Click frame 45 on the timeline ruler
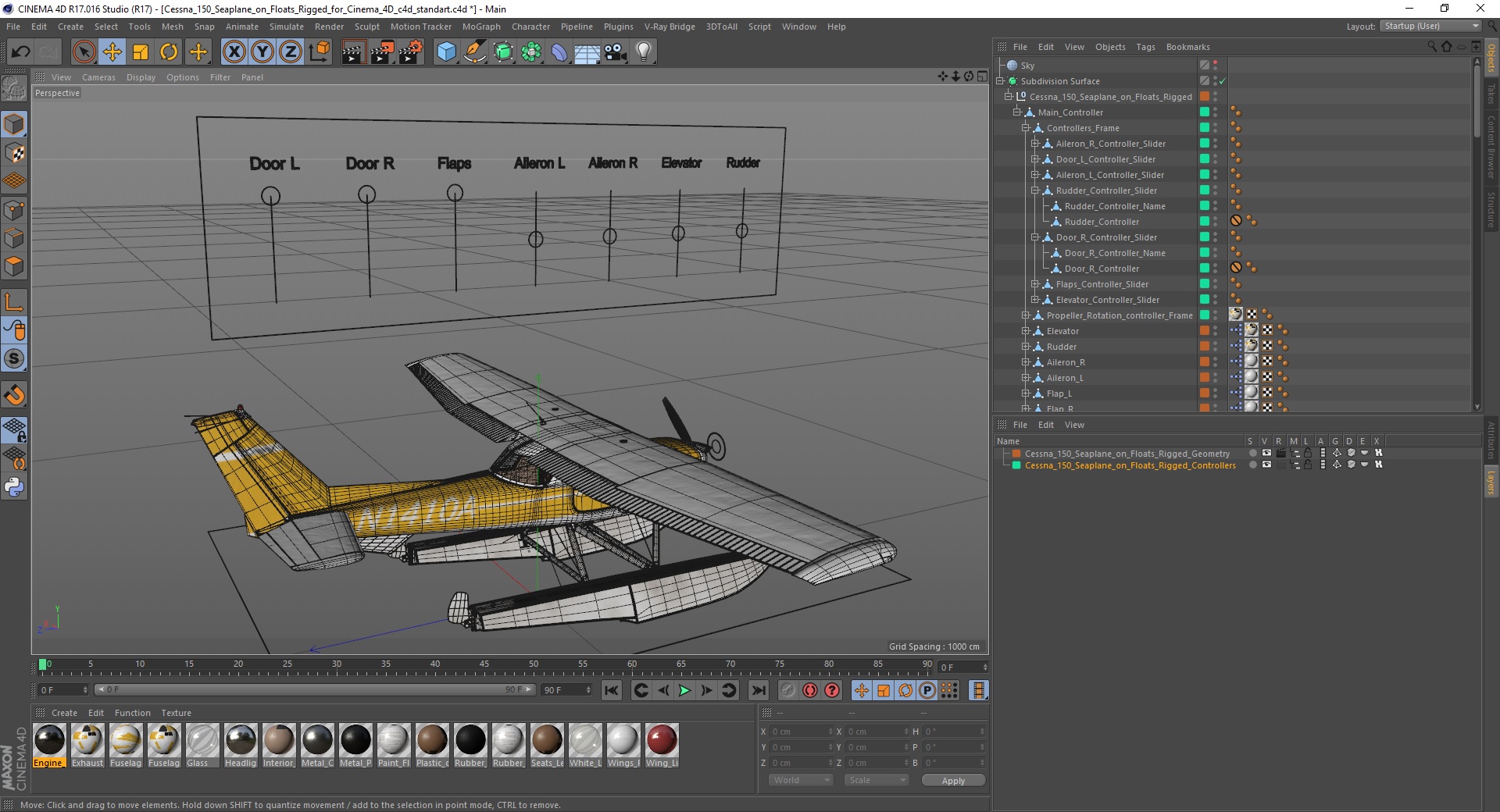Screen dimensions: 1500x812 (484, 665)
